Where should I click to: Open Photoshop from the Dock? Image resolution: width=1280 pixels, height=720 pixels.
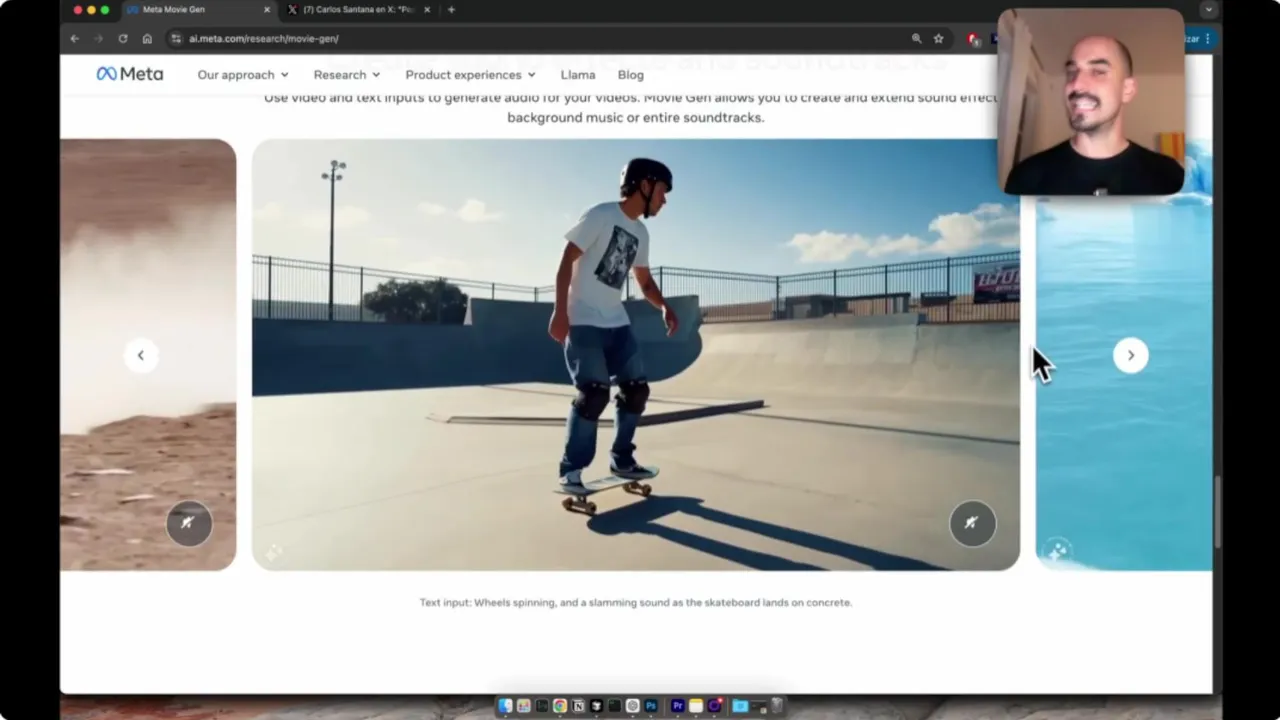651,706
